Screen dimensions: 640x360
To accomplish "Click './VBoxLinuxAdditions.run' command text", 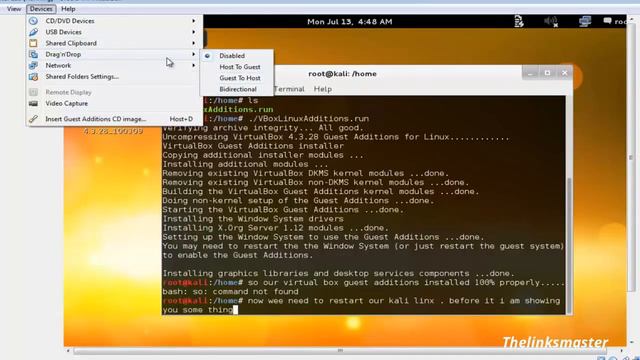I will [309, 119].
